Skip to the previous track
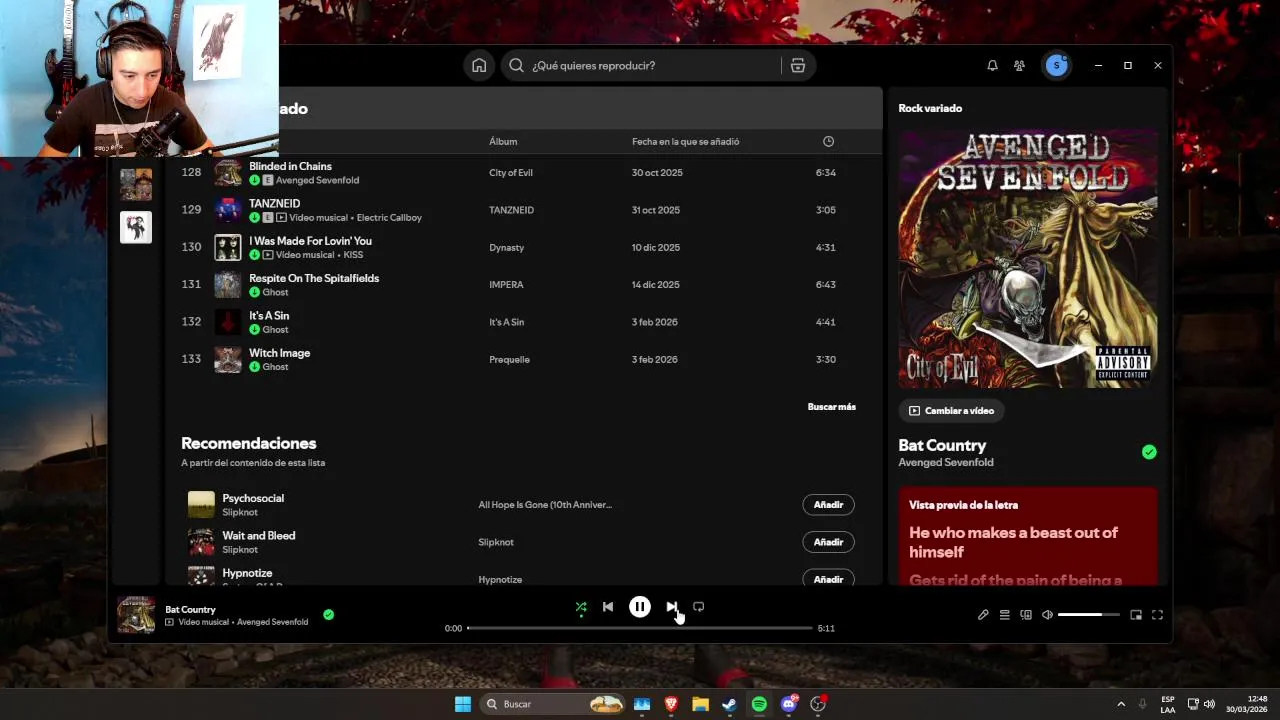Screen dimensions: 1280x720 [x=608, y=607]
